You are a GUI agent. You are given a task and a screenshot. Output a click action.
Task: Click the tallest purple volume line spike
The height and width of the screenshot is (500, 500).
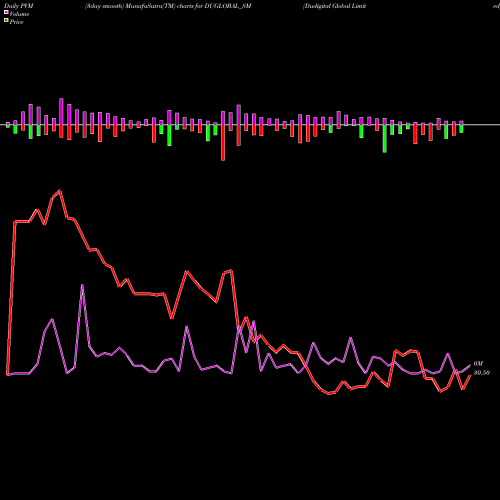click(x=82, y=285)
